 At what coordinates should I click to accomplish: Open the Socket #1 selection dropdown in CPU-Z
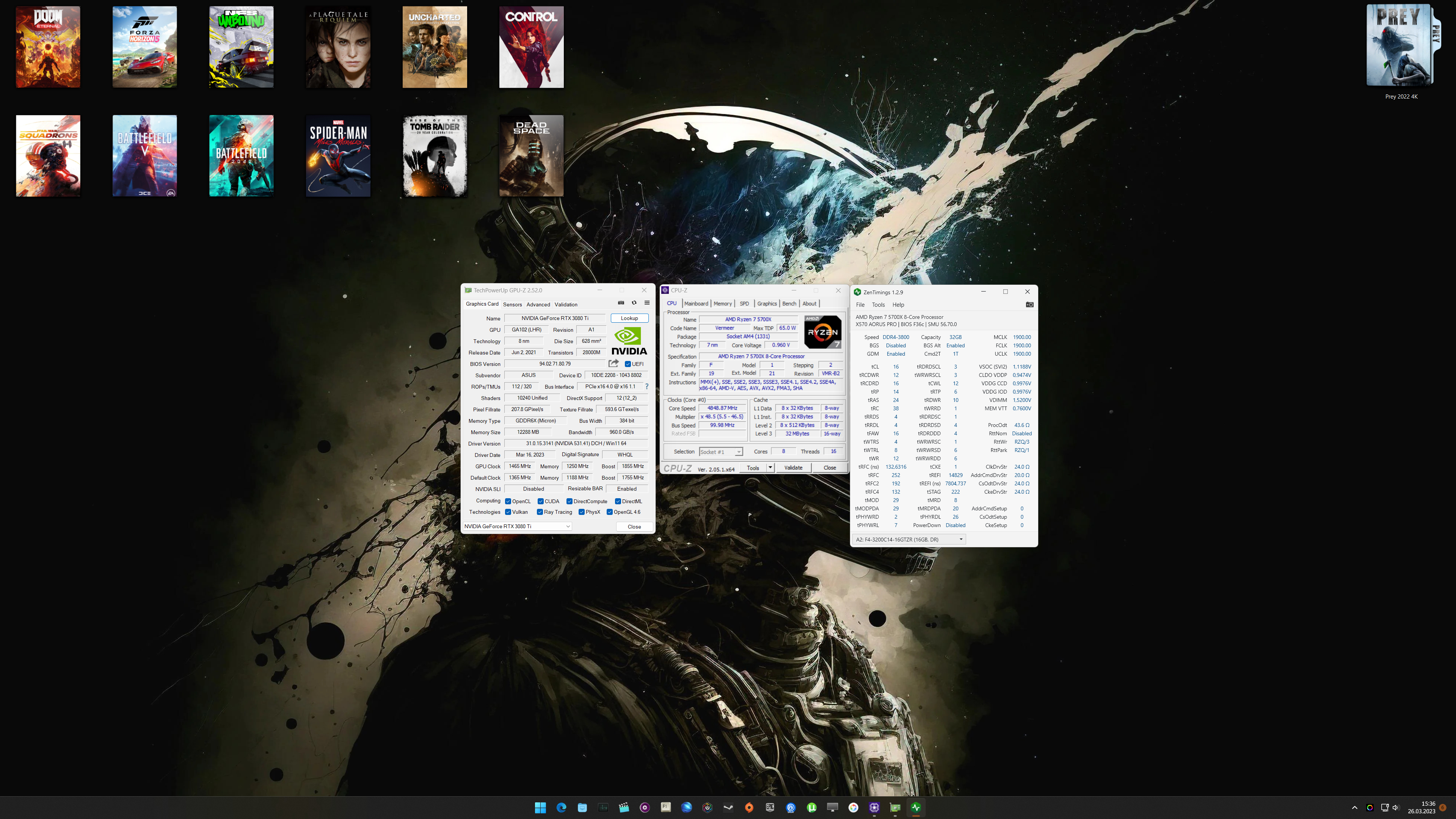[721, 452]
